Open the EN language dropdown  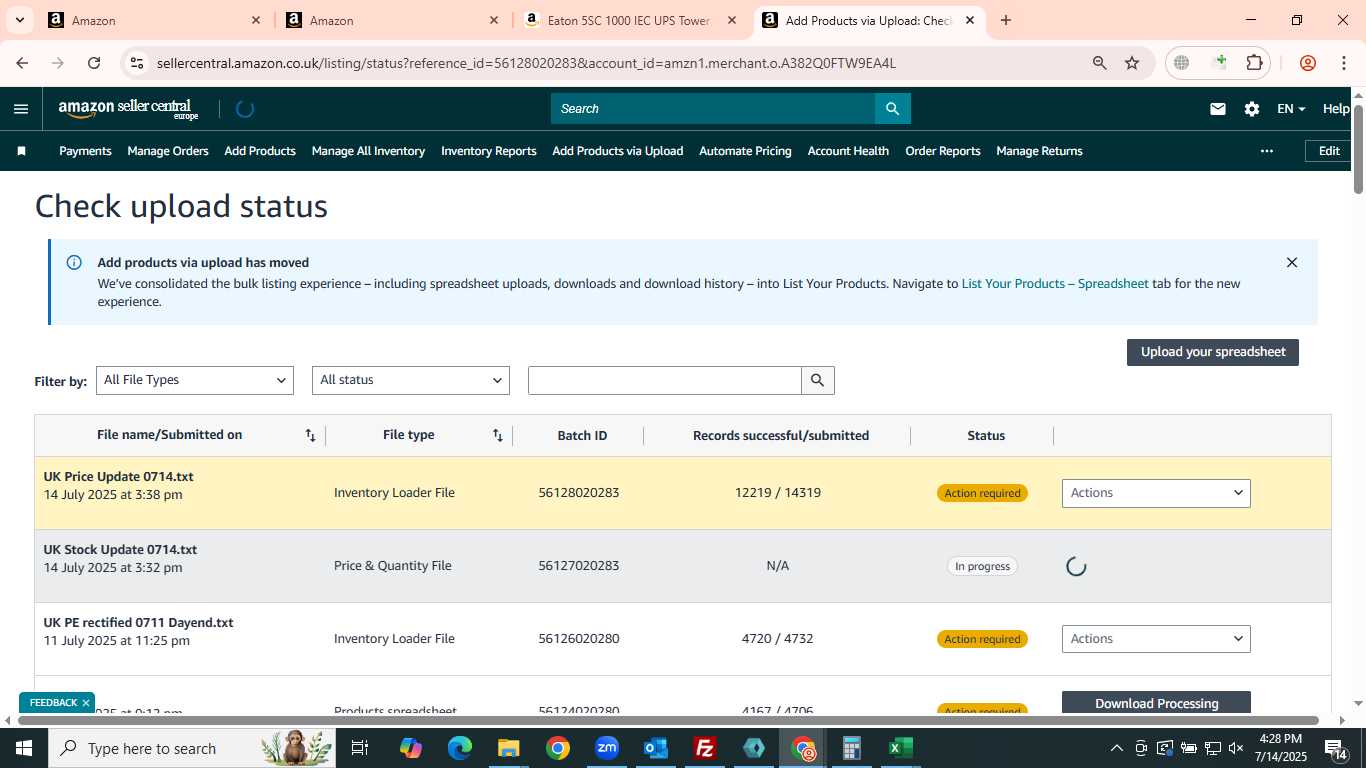tap(1291, 109)
